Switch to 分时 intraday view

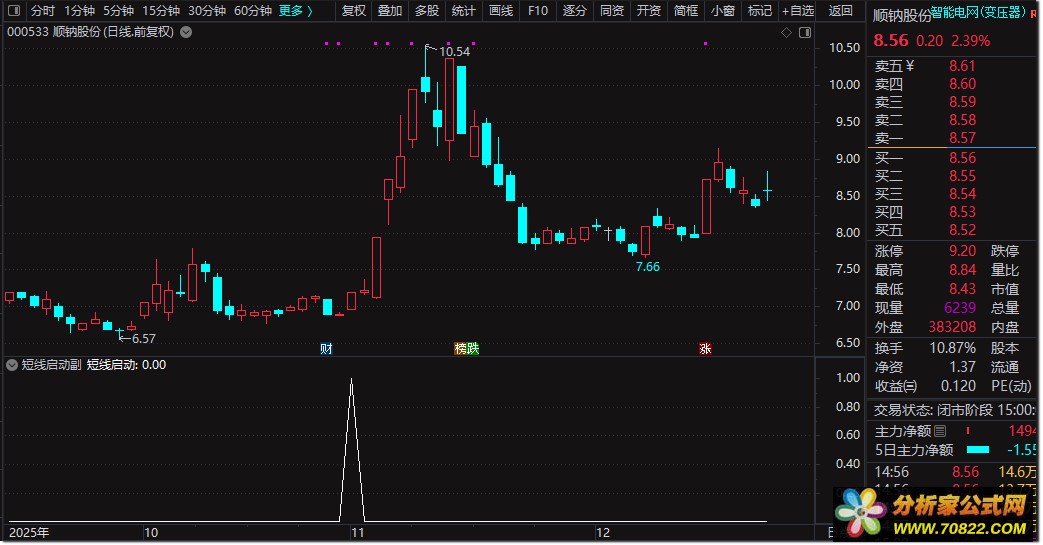tap(43, 11)
